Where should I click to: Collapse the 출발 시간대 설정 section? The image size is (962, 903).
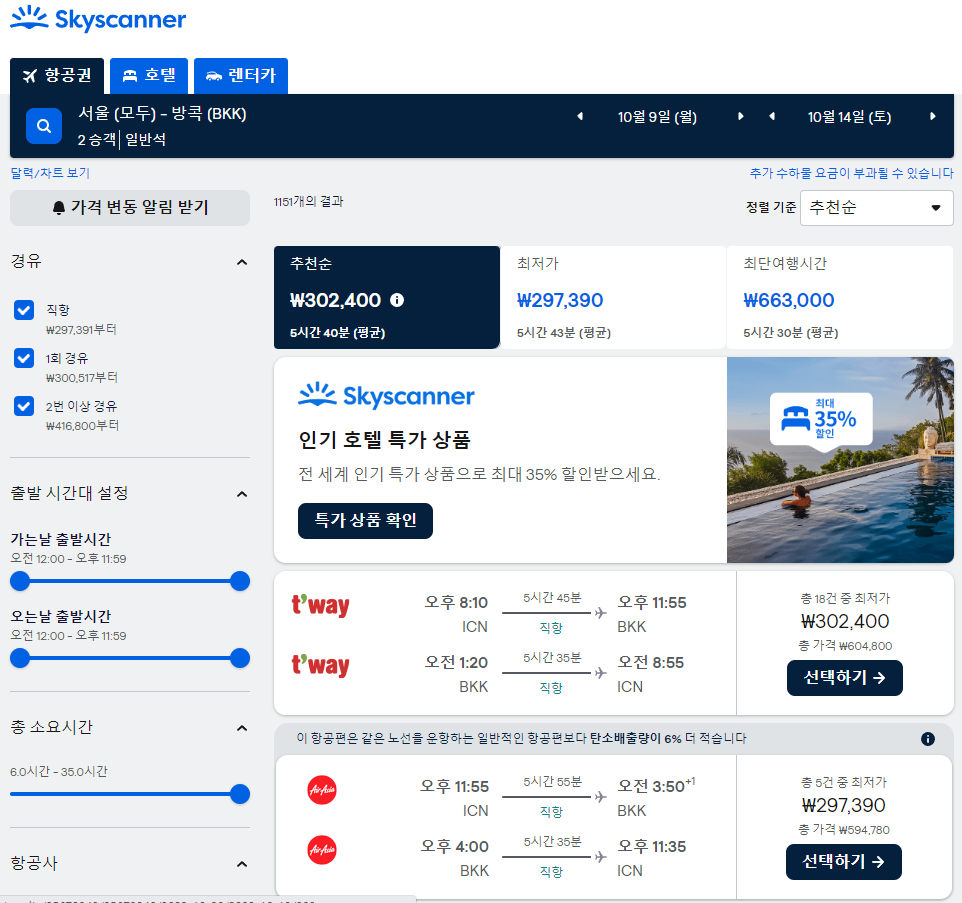tap(241, 493)
